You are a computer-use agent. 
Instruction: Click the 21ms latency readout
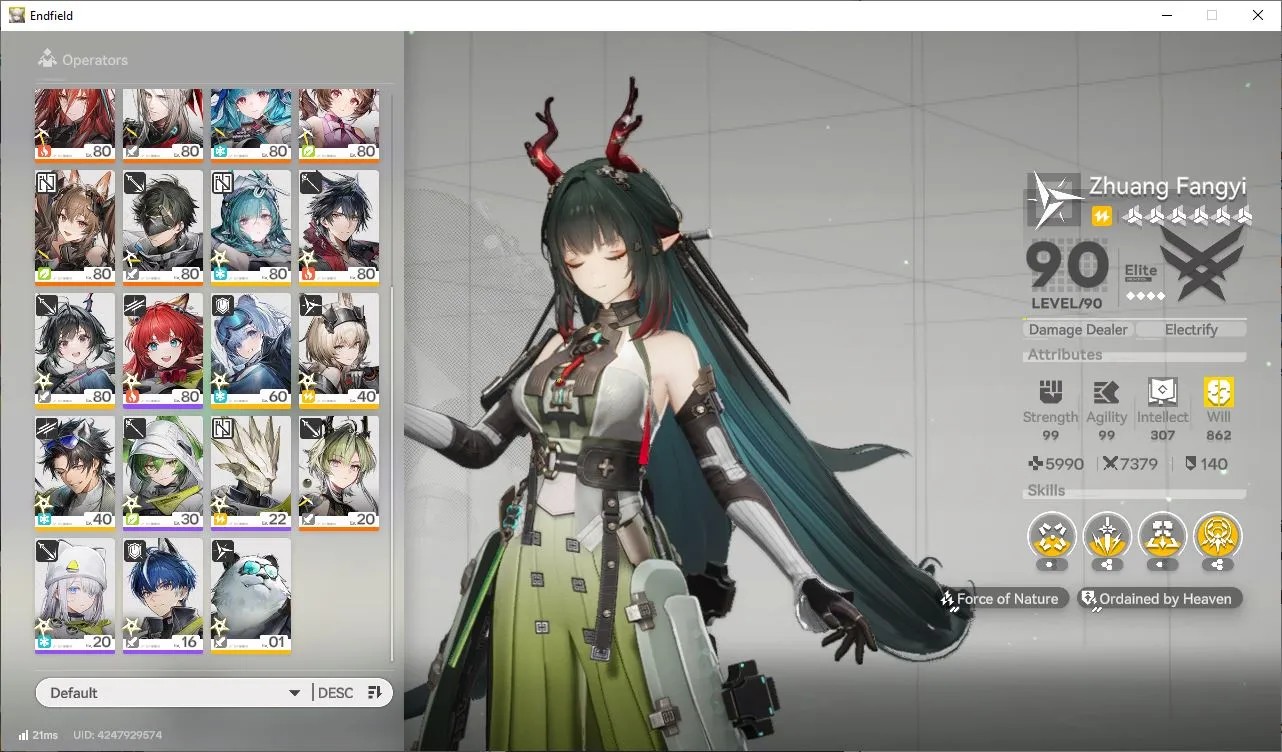[45, 735]
